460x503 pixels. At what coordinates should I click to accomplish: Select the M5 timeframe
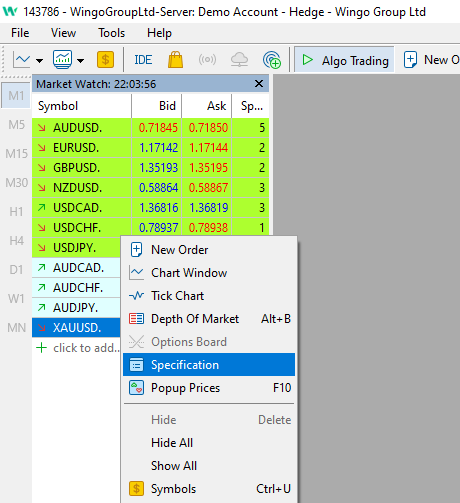click(x=17, y=125)
